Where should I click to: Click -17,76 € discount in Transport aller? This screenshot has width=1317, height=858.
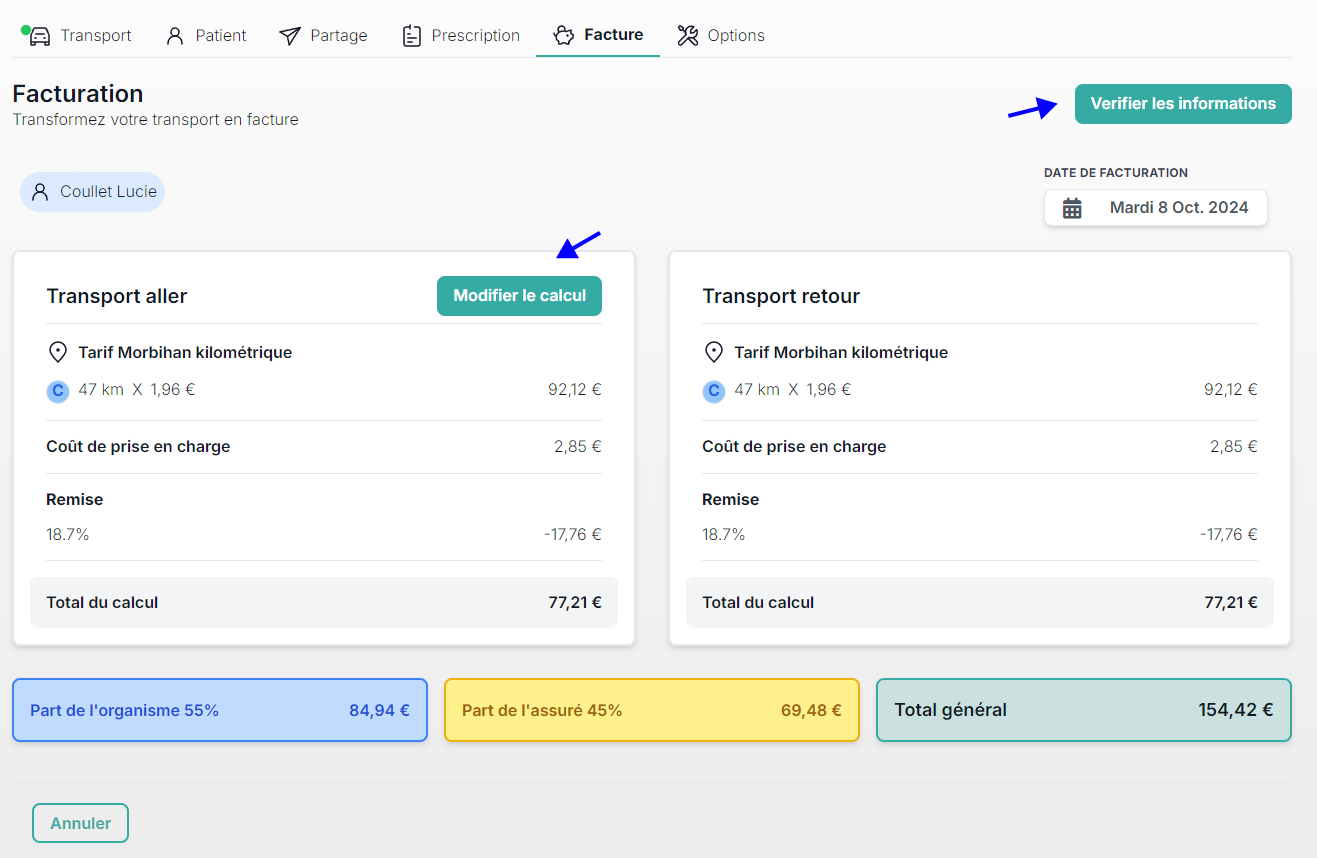pyautogui.click(x=573, y=535)
